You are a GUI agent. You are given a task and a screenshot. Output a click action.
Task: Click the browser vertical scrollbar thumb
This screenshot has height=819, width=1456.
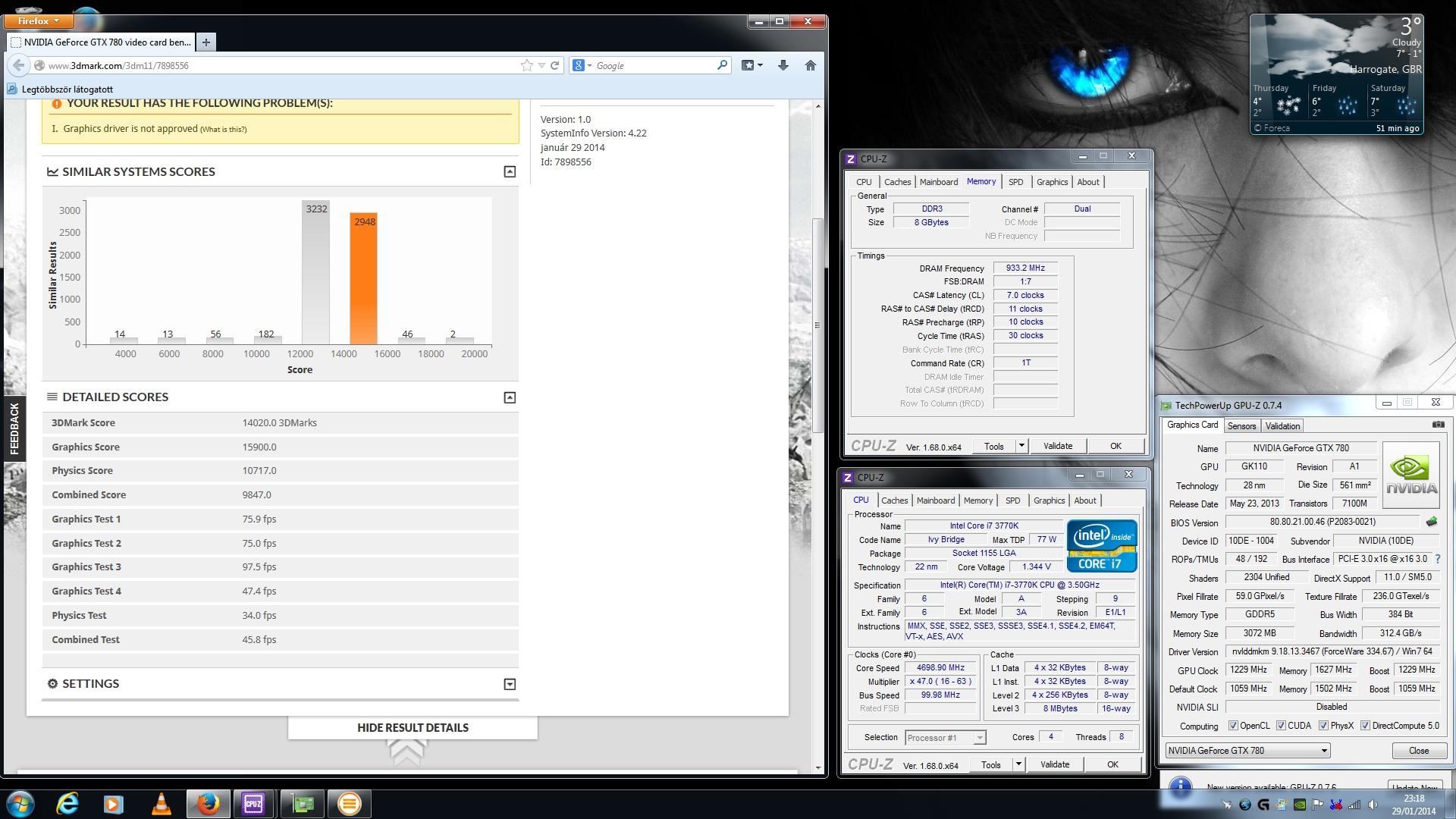click(817, 326)
